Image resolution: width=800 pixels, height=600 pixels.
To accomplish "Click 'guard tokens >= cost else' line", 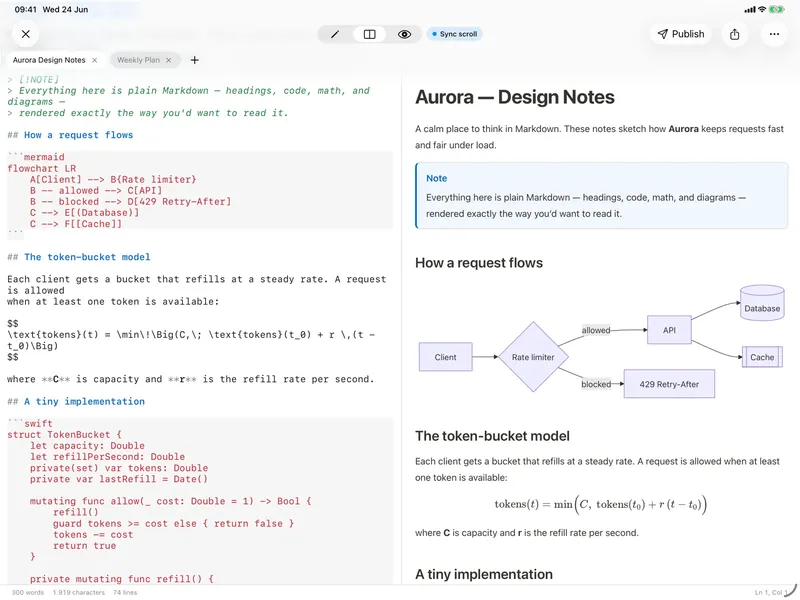I will click(x=173, y=523).
